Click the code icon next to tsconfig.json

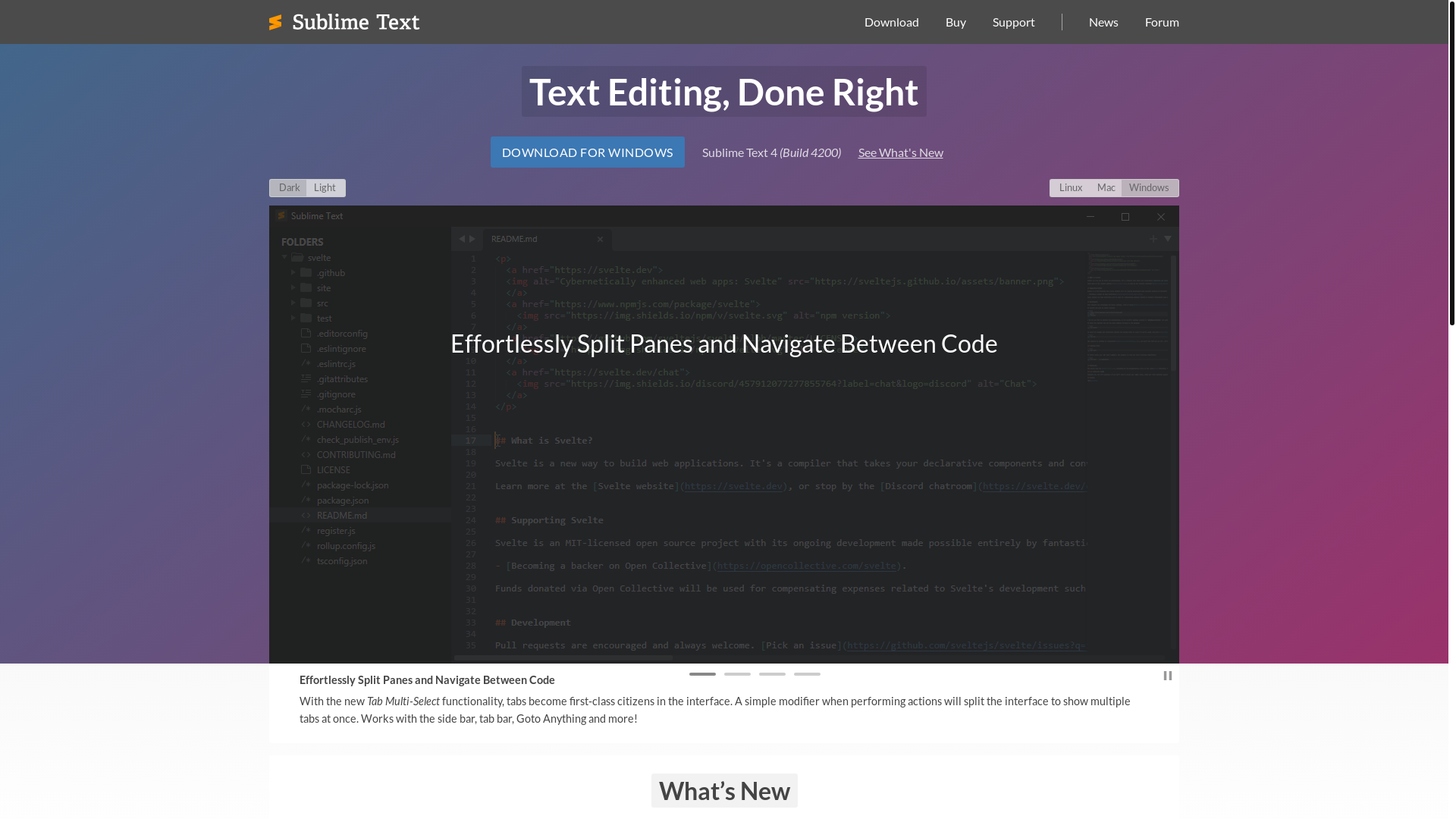(306, 561)
